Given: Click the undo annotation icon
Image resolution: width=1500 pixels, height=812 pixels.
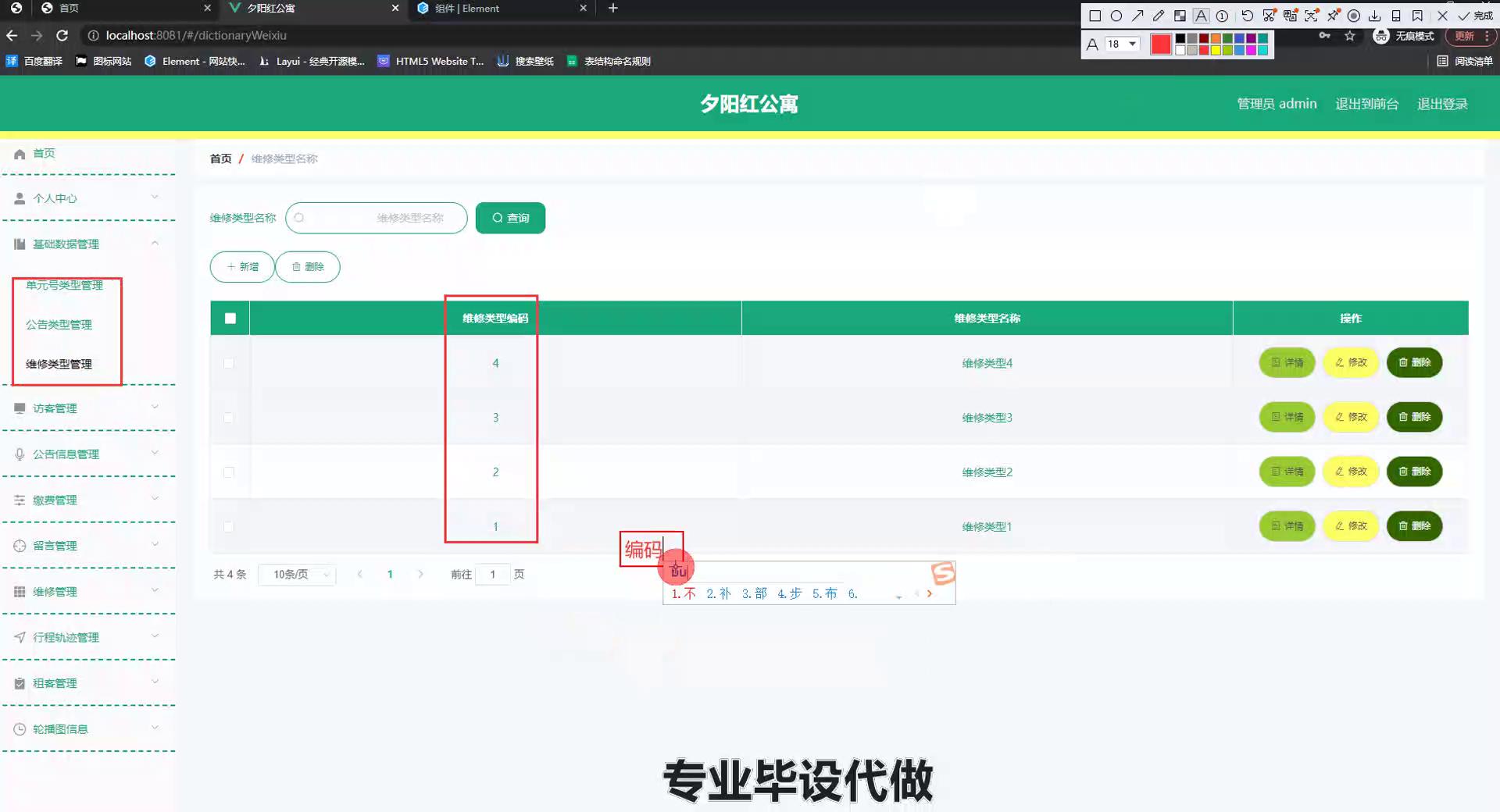Looking at the screenshot, I should click(1247, 16).
